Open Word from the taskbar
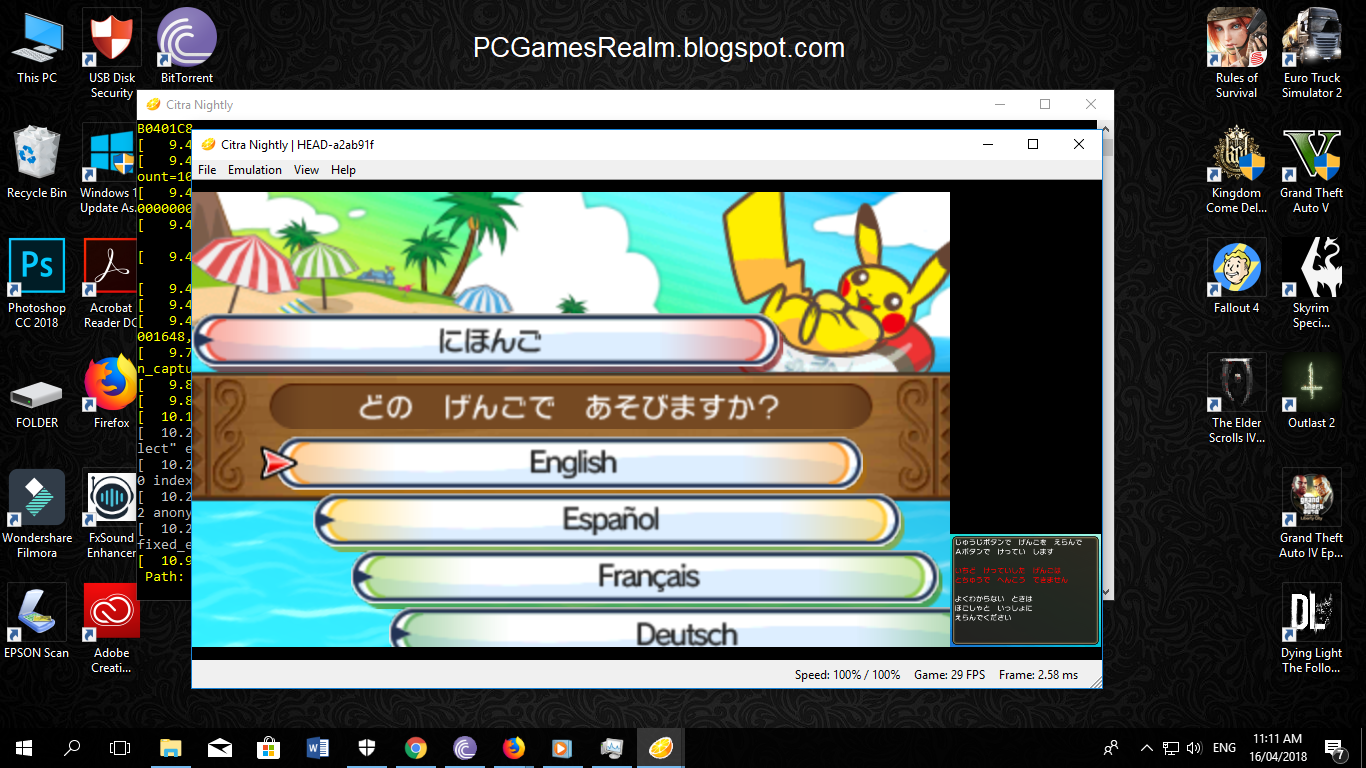The height and width of the screenshot is (768, 1366). click(x=318, y=747)
